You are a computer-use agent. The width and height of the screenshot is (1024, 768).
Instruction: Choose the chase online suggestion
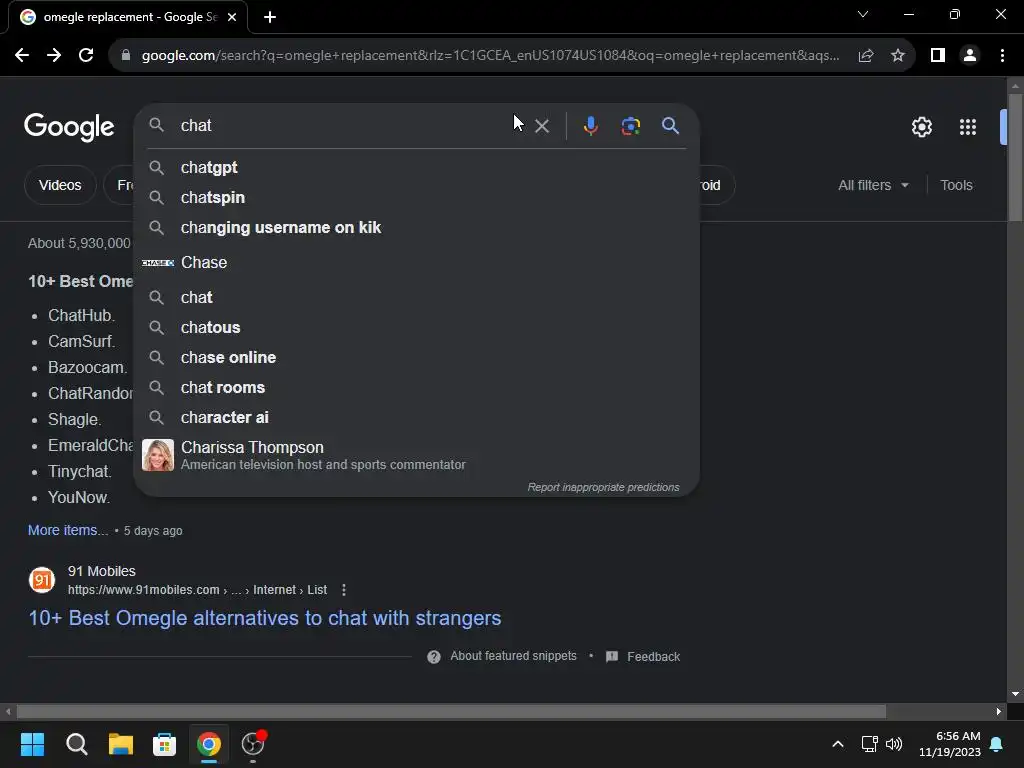click(417, 358)
